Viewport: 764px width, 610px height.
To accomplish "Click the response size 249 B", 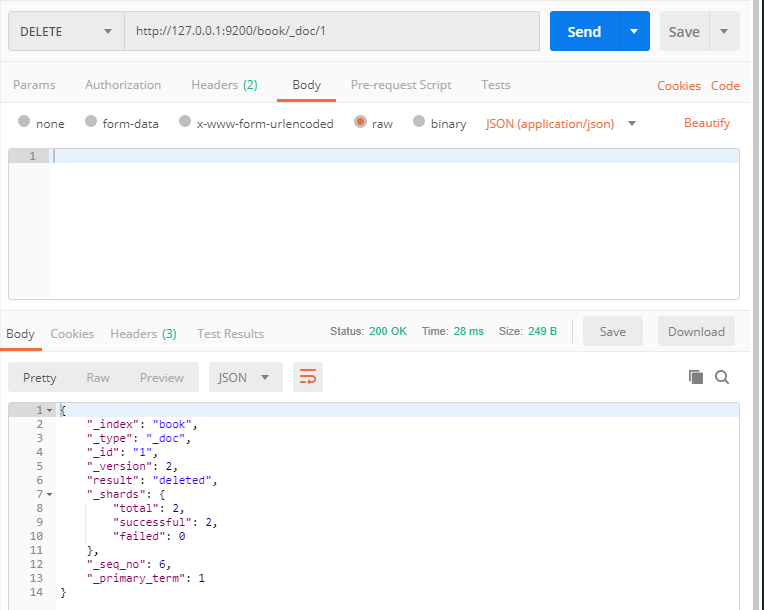I will [542, 331].
